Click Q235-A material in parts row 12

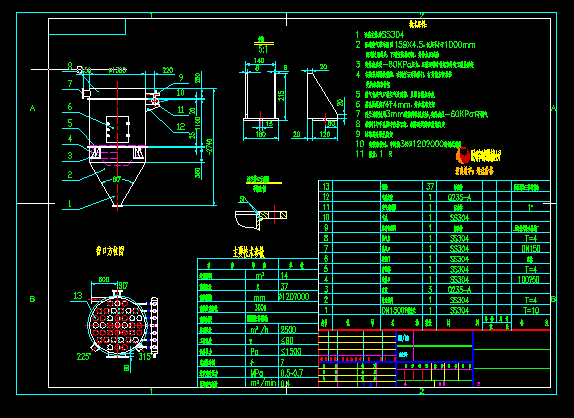click(x=459, y=197)
